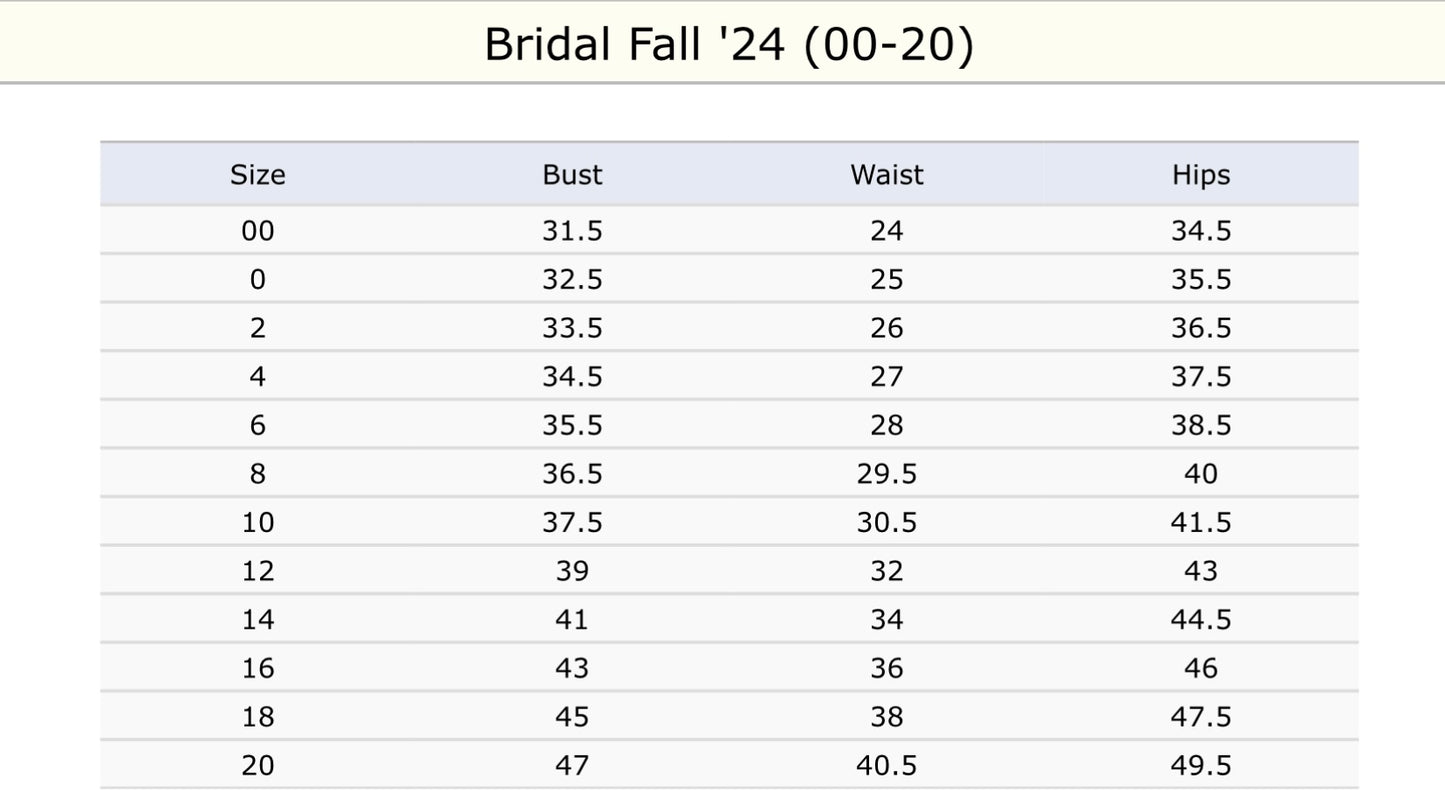Click the bust value 41 for size 14
The width and height of the screenshot is (1445, 812).
572,620
